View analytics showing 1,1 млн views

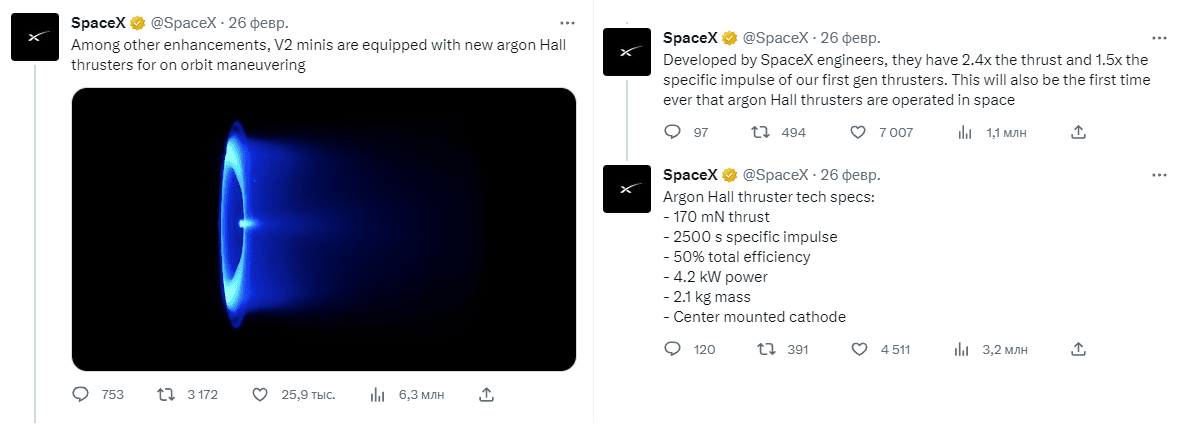pyautogui.click(x=966, y=132)
